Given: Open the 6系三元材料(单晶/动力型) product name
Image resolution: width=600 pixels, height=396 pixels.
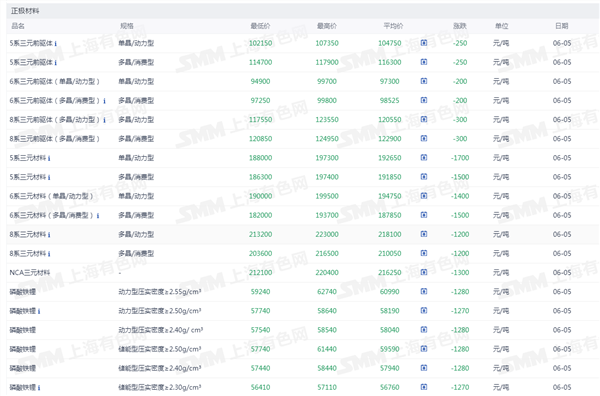Looking at the screenshot, I should click(51, 196).
